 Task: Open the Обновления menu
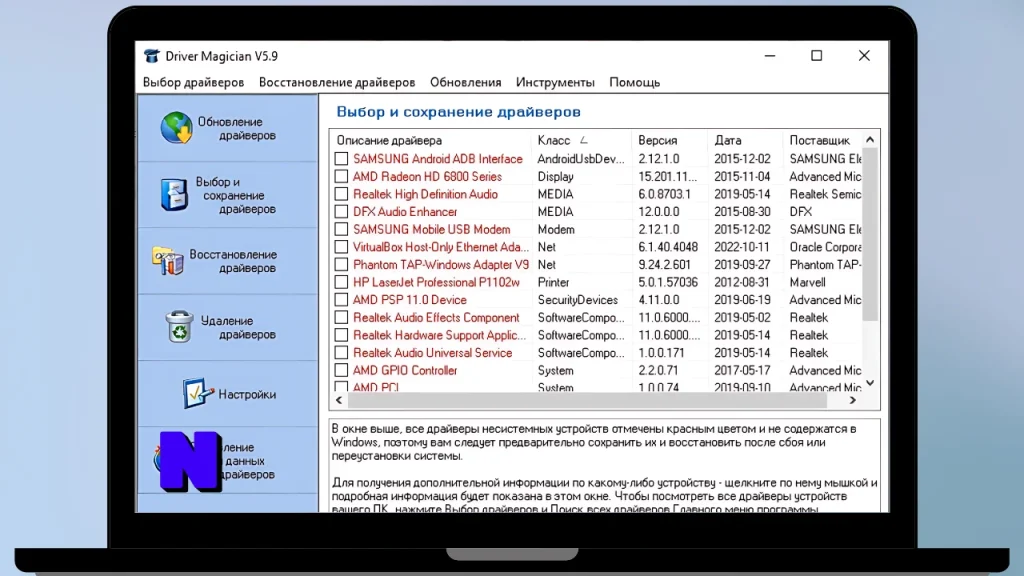(x=466, y=82)
